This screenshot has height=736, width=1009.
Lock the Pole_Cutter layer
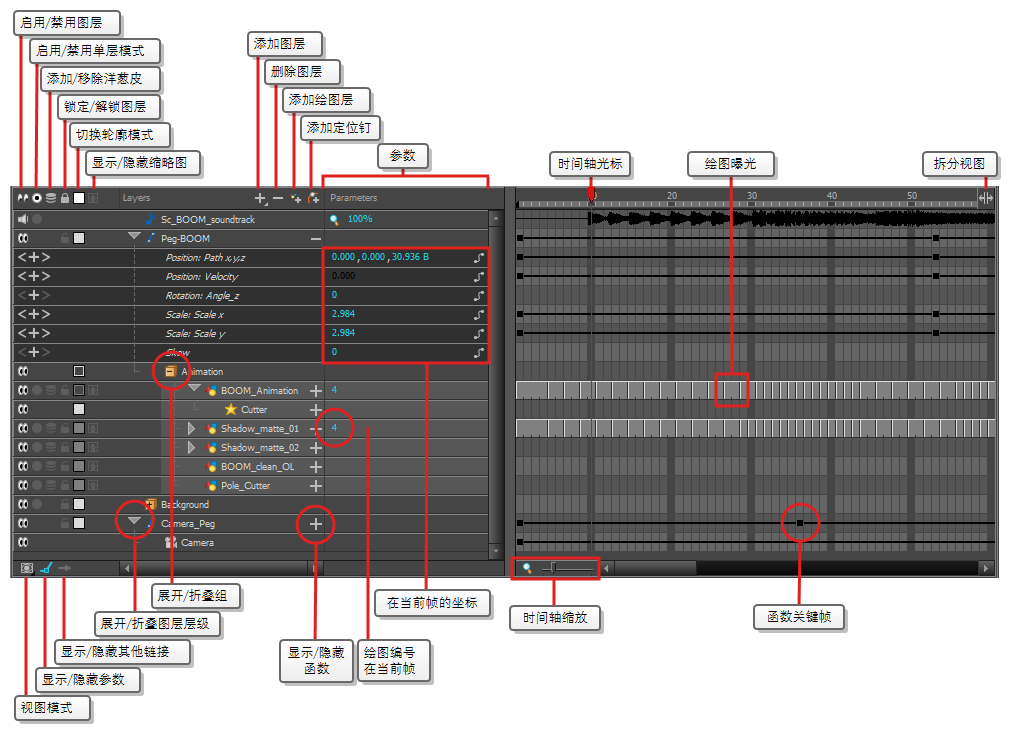point(65,486)
